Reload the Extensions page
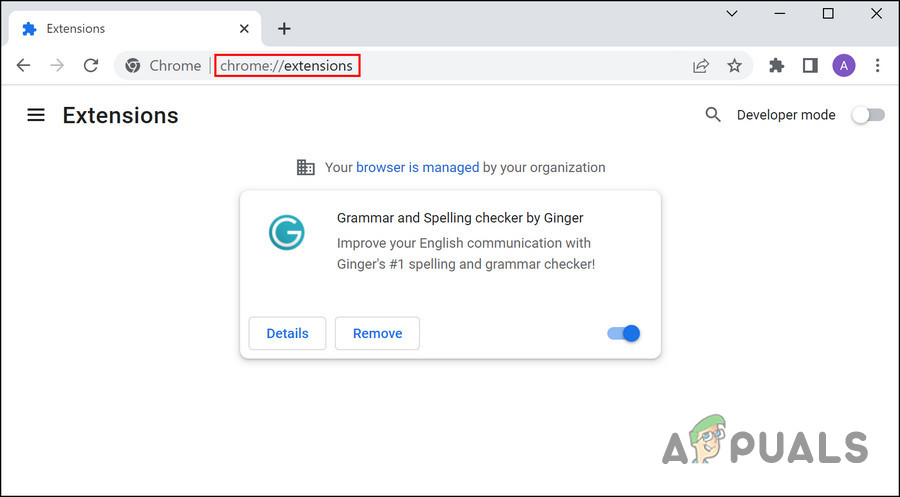900x497 pixels. [x=91, y=65]
